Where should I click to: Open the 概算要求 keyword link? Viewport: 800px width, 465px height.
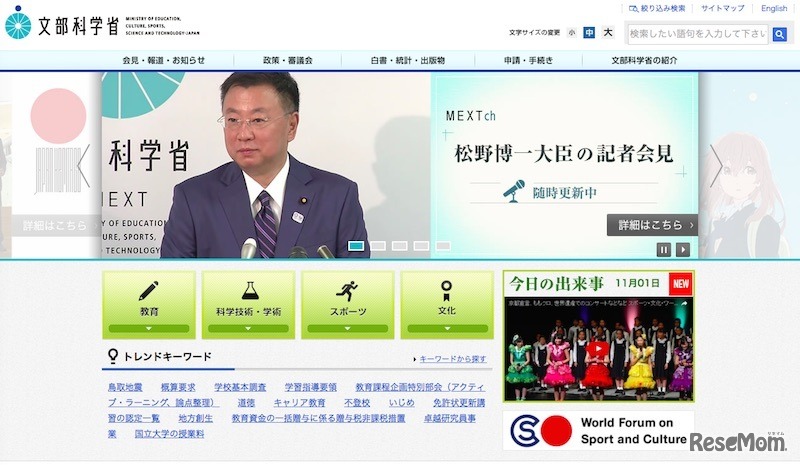(178, 388)
